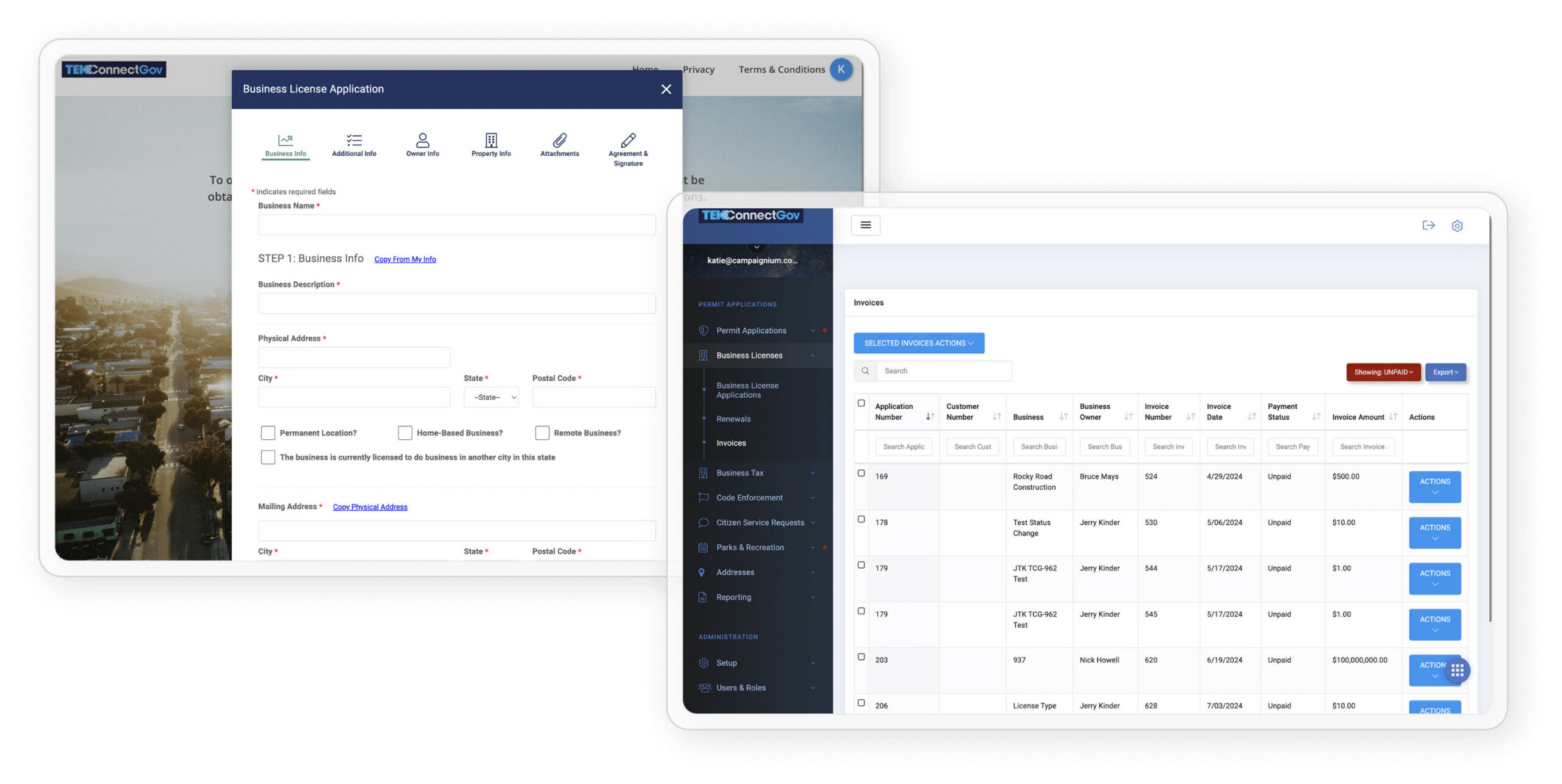This screenshot has width=1562, height=784.
Task: Open the Agreement & Signature pen icon
Action: click(x=628, y=141)
